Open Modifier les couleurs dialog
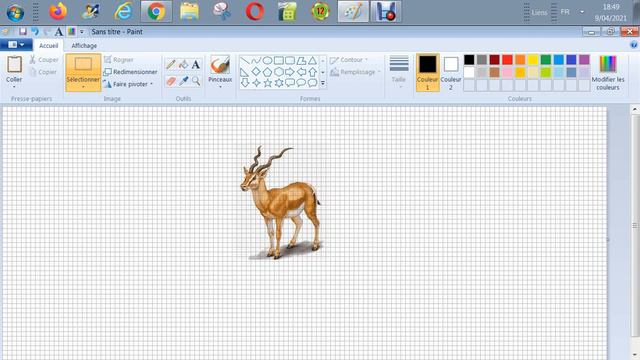The width and height of the screenshot is (640, 360). tap(608, 73)
